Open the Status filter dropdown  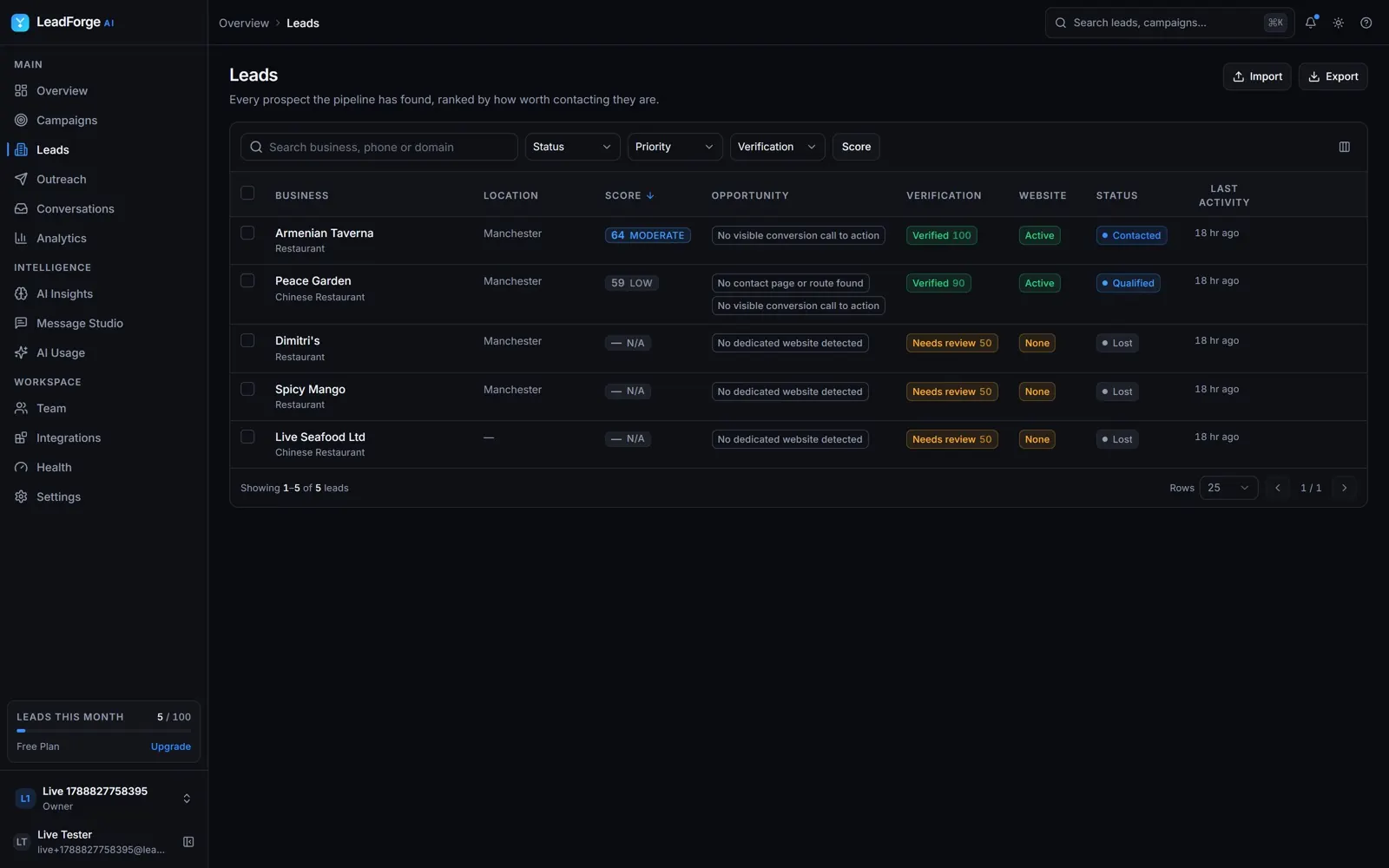(x=572, y=147)
